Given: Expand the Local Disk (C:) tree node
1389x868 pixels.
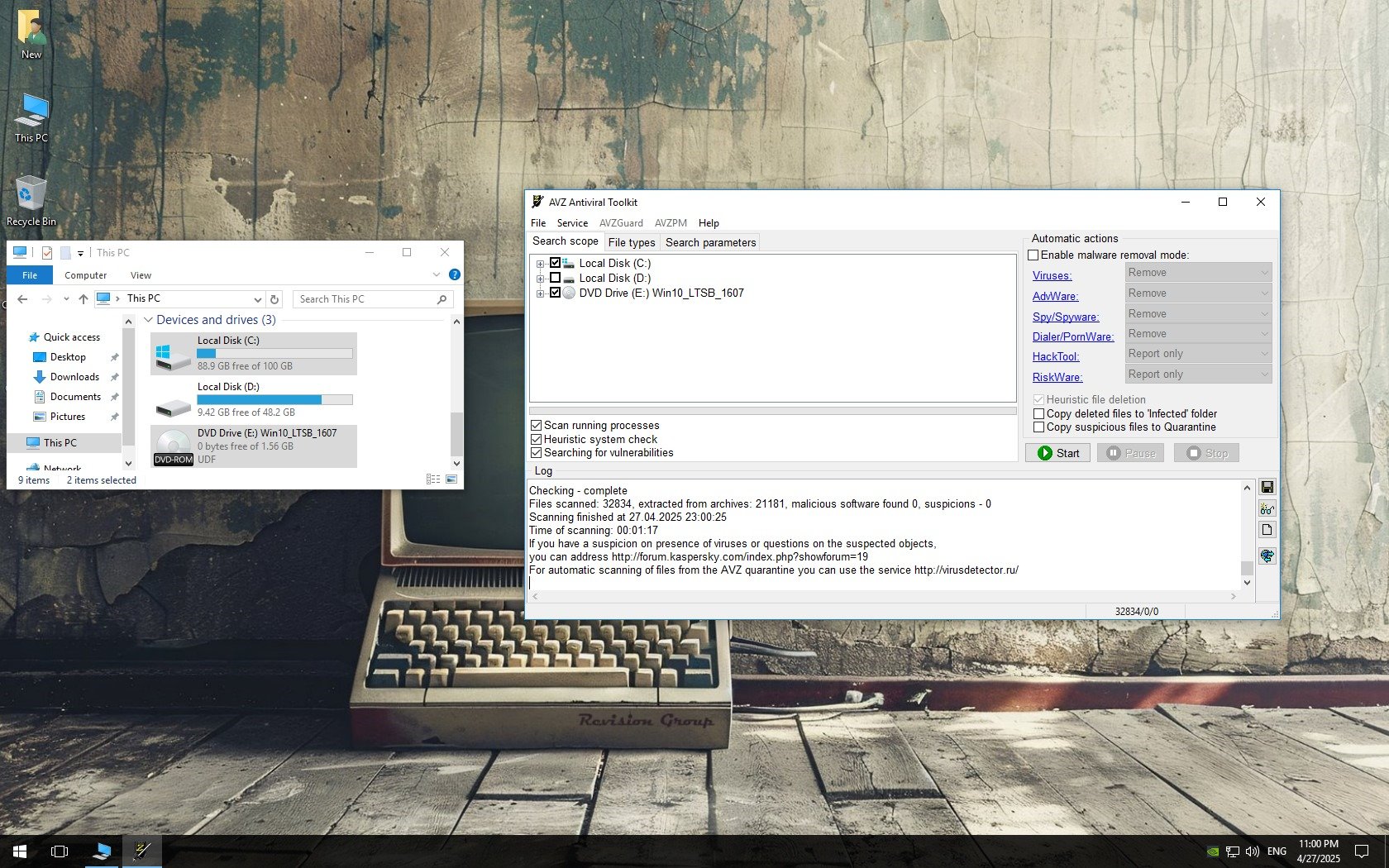Looking at the screenshot, I should click(540, 264).
